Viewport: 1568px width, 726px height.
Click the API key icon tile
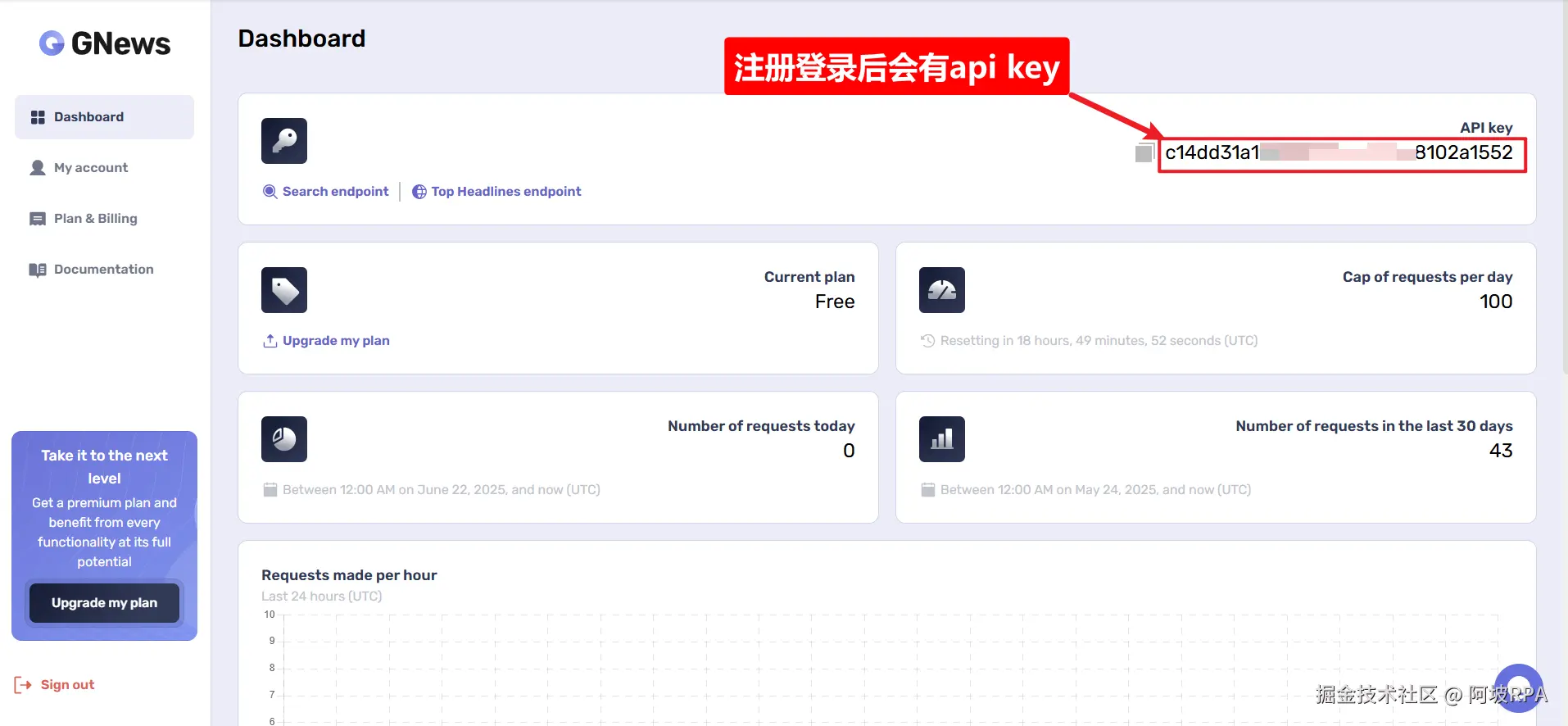coord(284,141)
